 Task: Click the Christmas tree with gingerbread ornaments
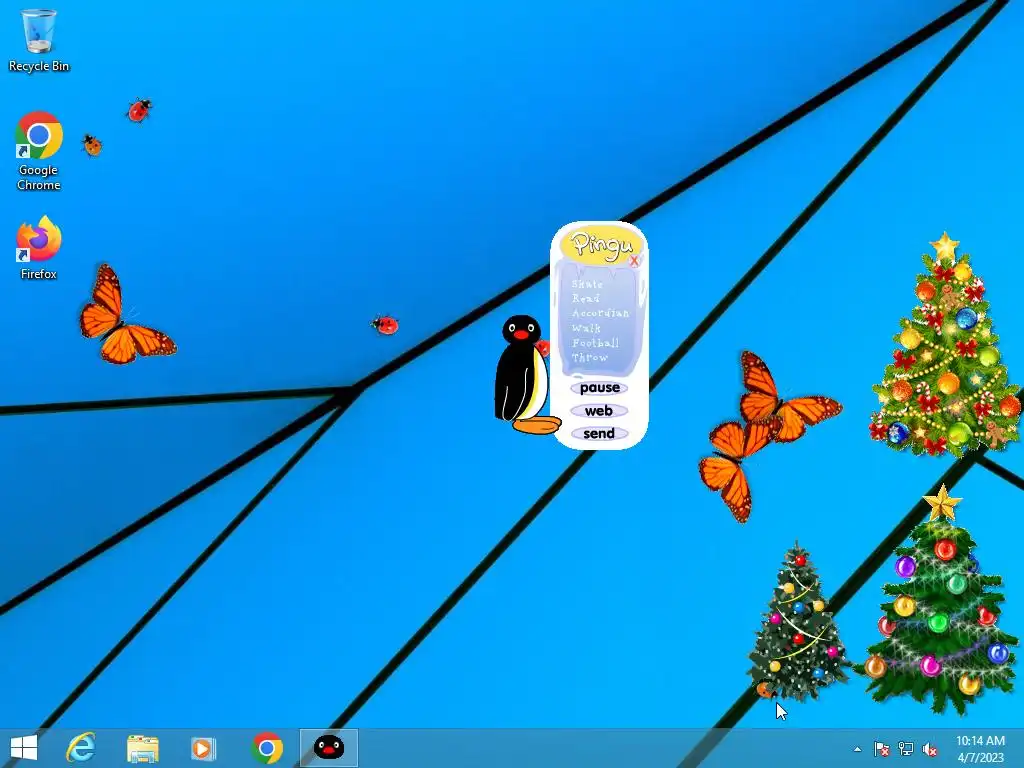(x=945, y=346)
